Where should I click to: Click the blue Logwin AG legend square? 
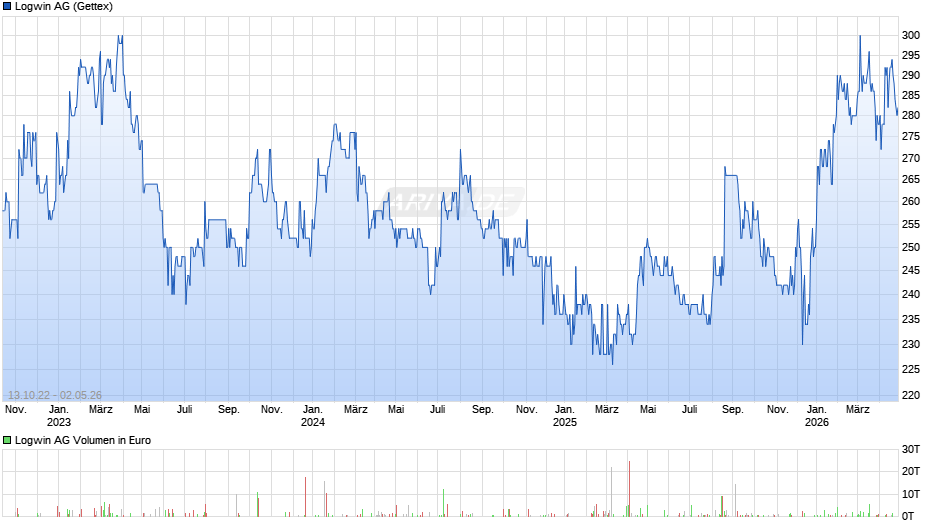coord(7,7)
